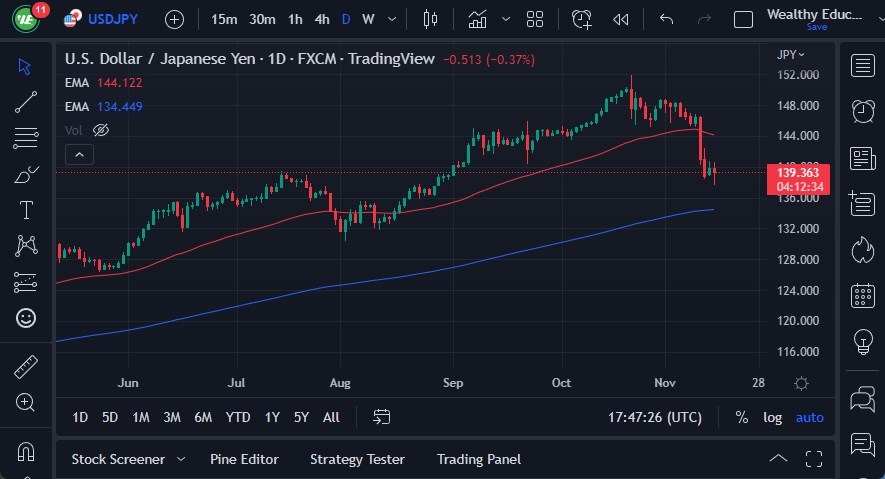Screen dimensions: 885x479
Task: Set the chart range to YTD
Action: tap(238, 417)
